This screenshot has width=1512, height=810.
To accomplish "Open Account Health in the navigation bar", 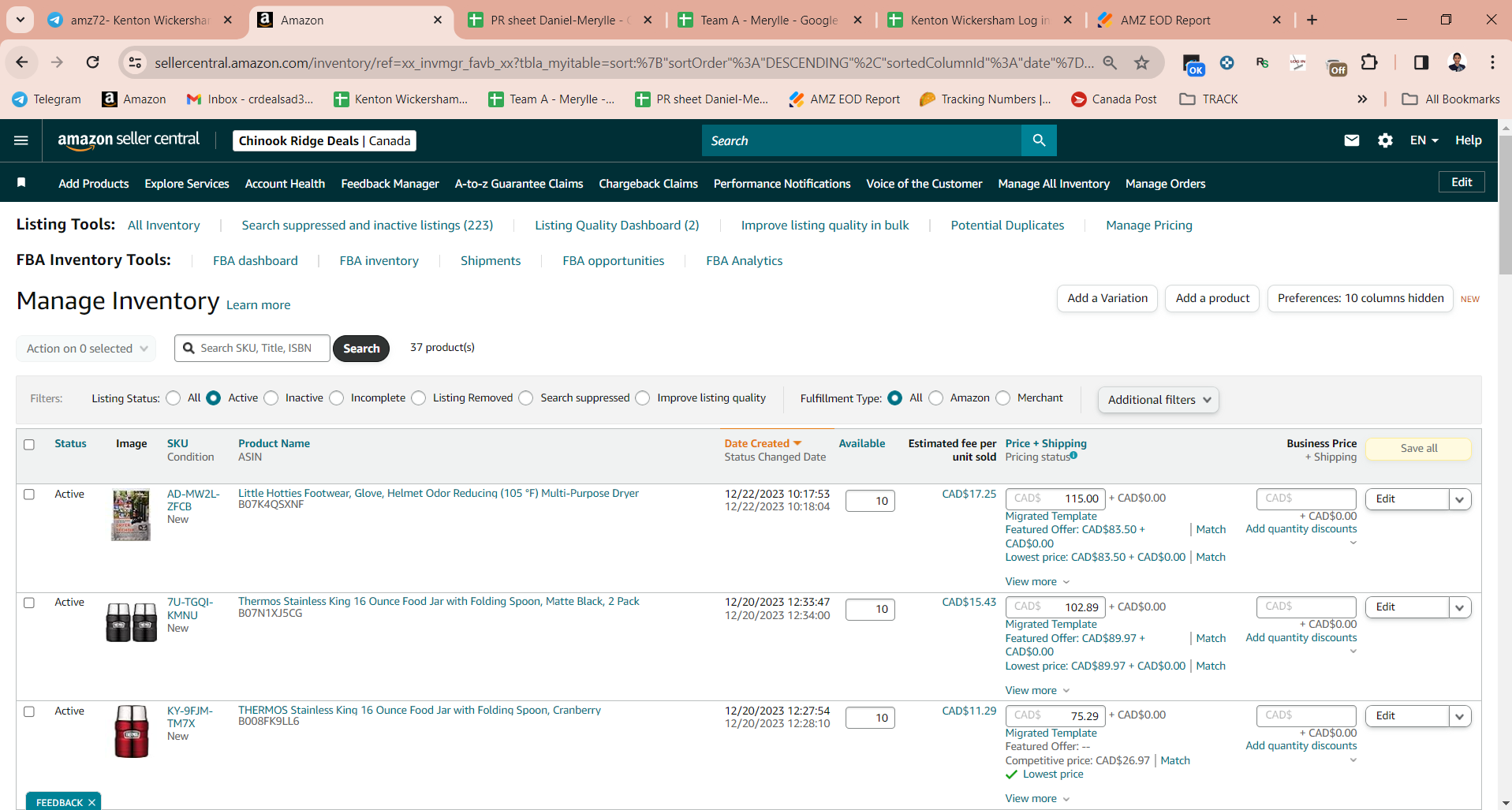I will [x=285, y=184].
